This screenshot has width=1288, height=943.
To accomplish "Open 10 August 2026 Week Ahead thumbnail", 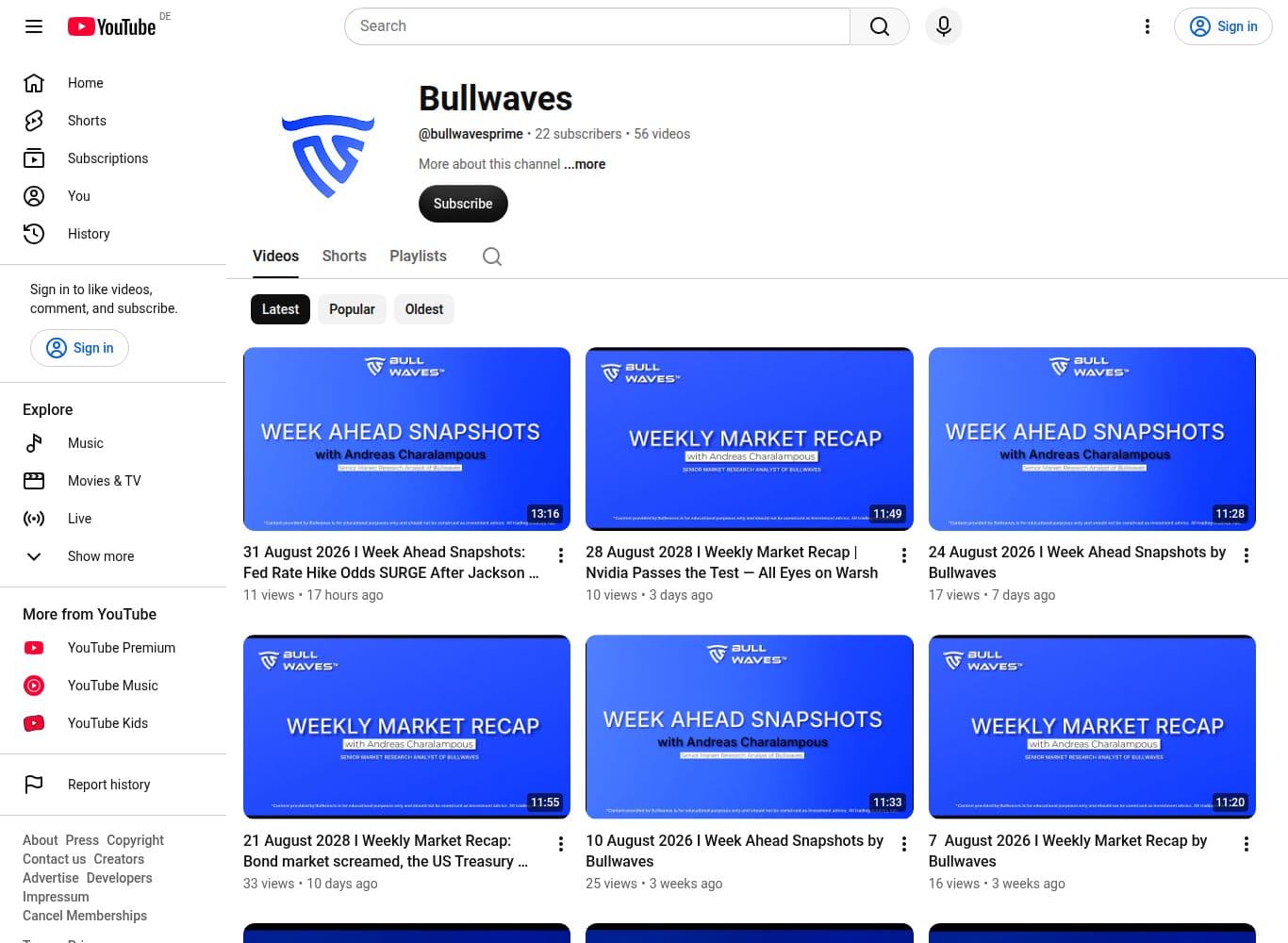I will [750, 727].
